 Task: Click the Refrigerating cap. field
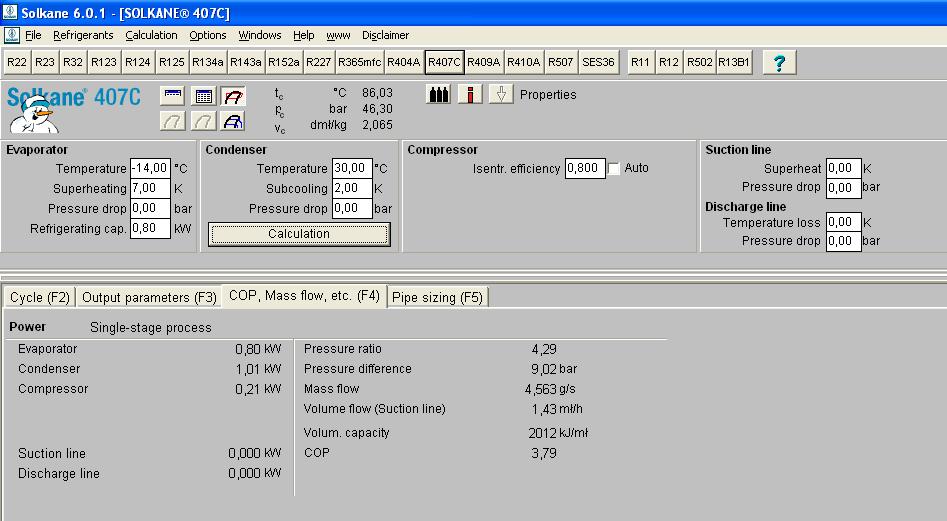(x=150, y=228)
